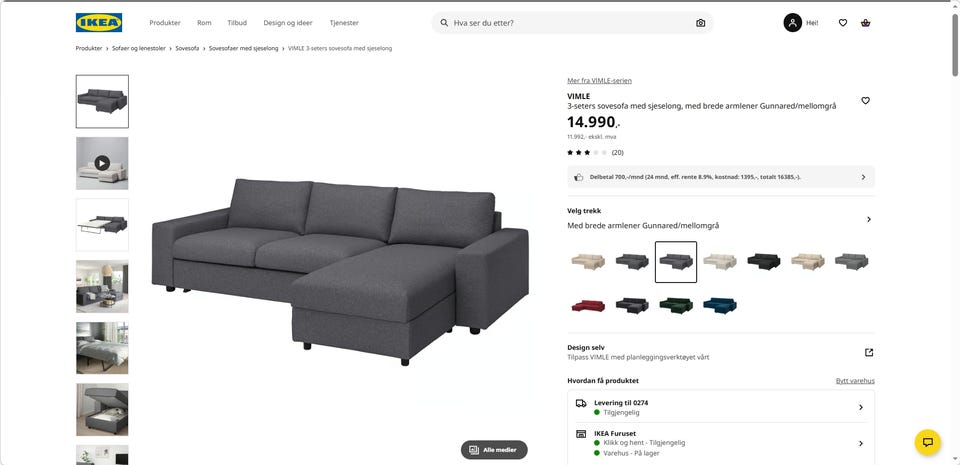The image size is (960, 465).
Task: Expand Levering til 0274 delivery details
Action: pyautogui.click(x=721, y=407)
